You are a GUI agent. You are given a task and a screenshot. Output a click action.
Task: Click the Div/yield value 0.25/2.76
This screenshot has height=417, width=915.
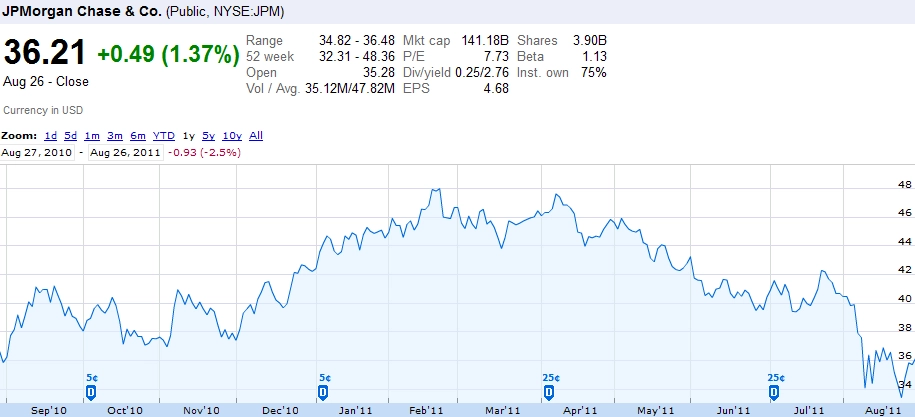coord(481,73)
